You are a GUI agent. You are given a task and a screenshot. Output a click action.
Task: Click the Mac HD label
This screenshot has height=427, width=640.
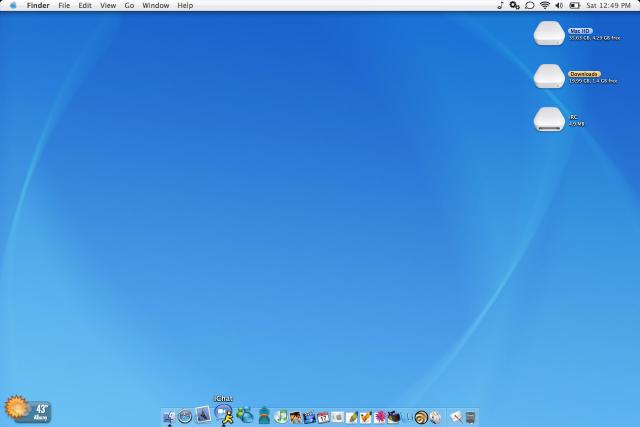coord(580,31)
